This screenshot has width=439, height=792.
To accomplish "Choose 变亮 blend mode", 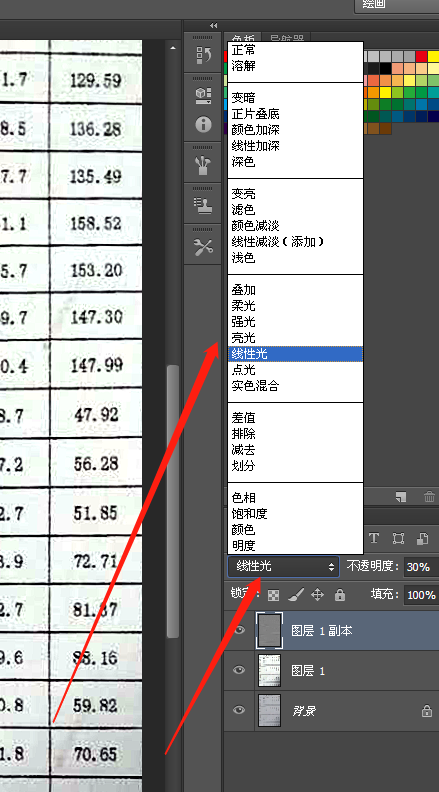I will click(296, 193).
